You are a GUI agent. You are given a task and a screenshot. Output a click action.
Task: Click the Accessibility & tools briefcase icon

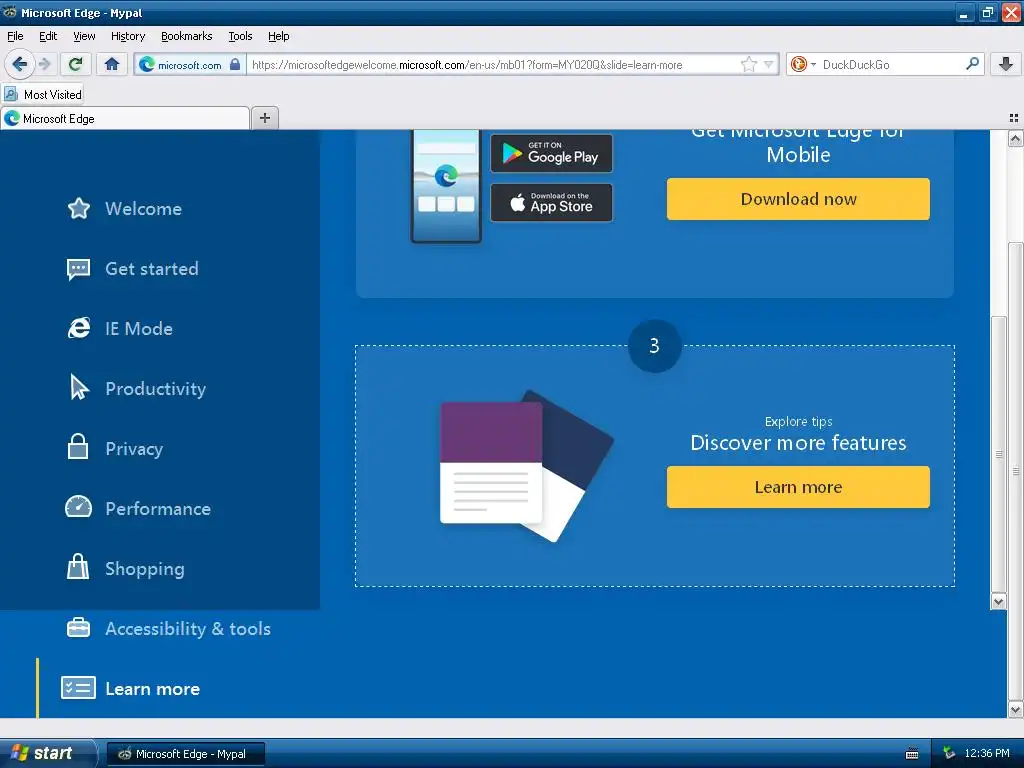78,628
